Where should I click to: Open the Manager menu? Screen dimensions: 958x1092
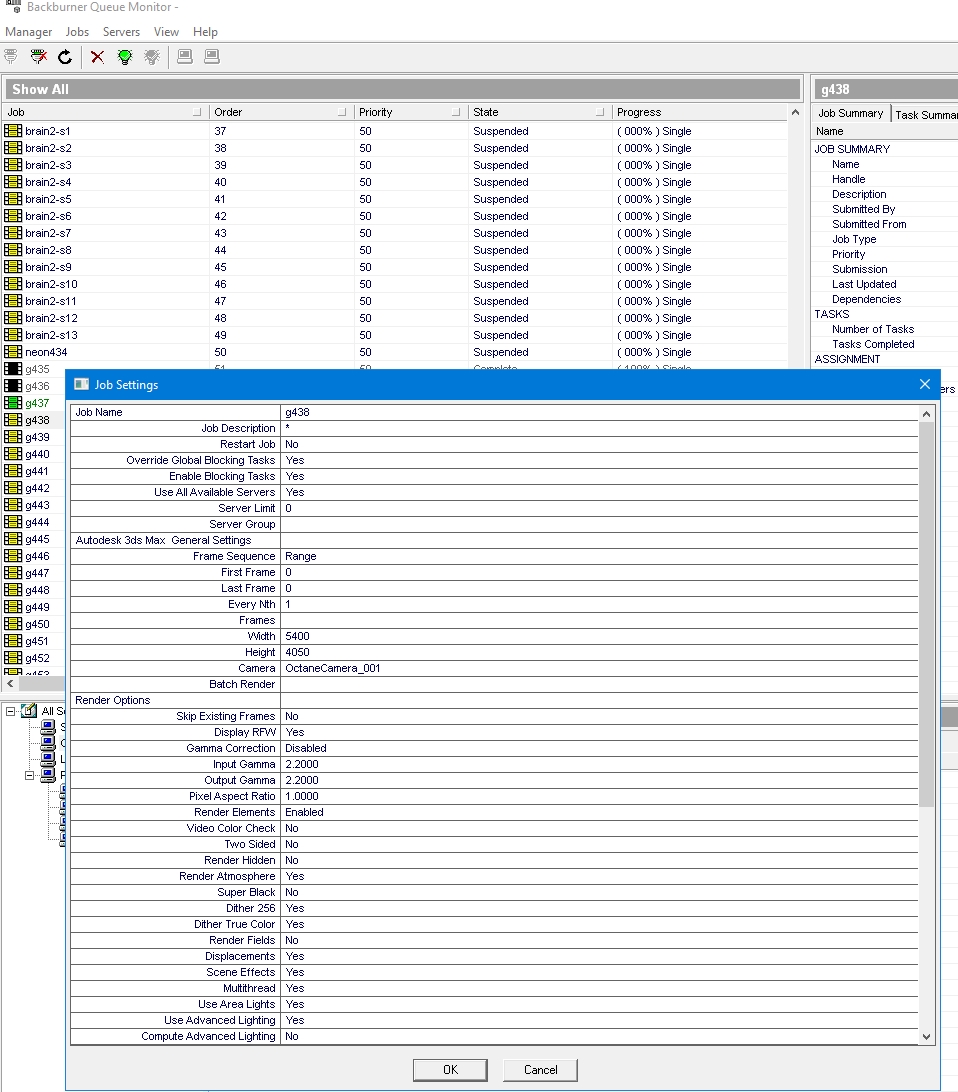(29, 32)
